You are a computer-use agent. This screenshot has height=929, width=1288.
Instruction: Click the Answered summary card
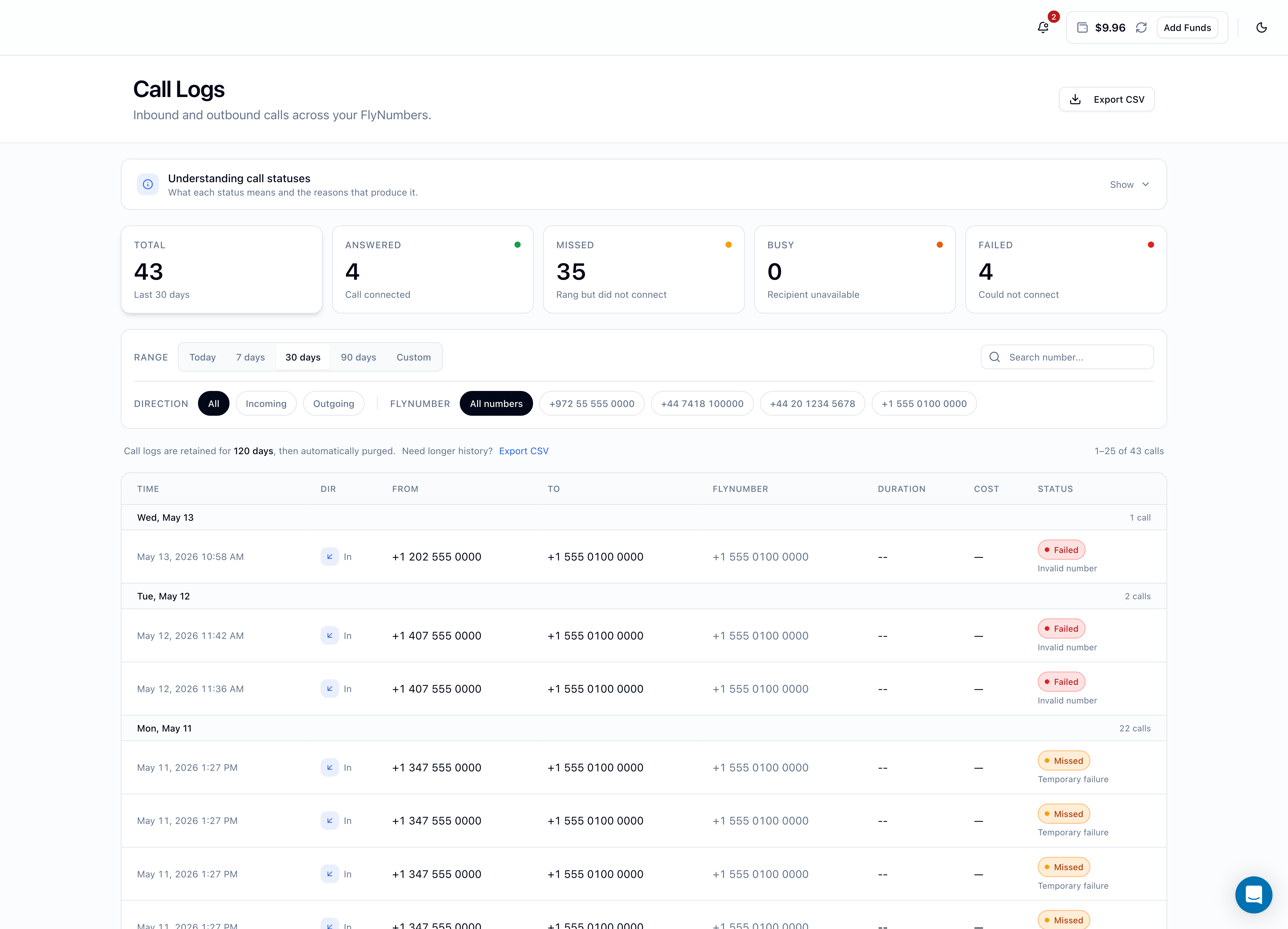[x=433, y=270]
